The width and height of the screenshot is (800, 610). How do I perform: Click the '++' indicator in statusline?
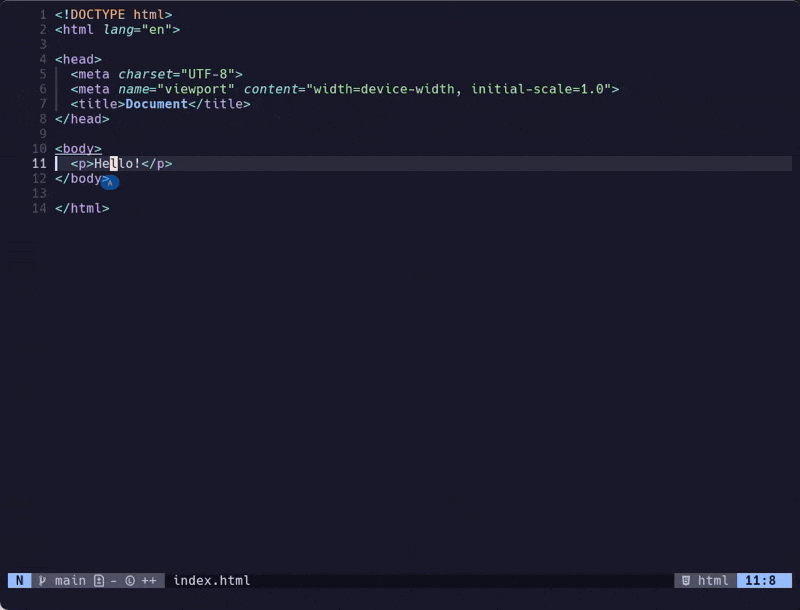[x=149, y=580]
